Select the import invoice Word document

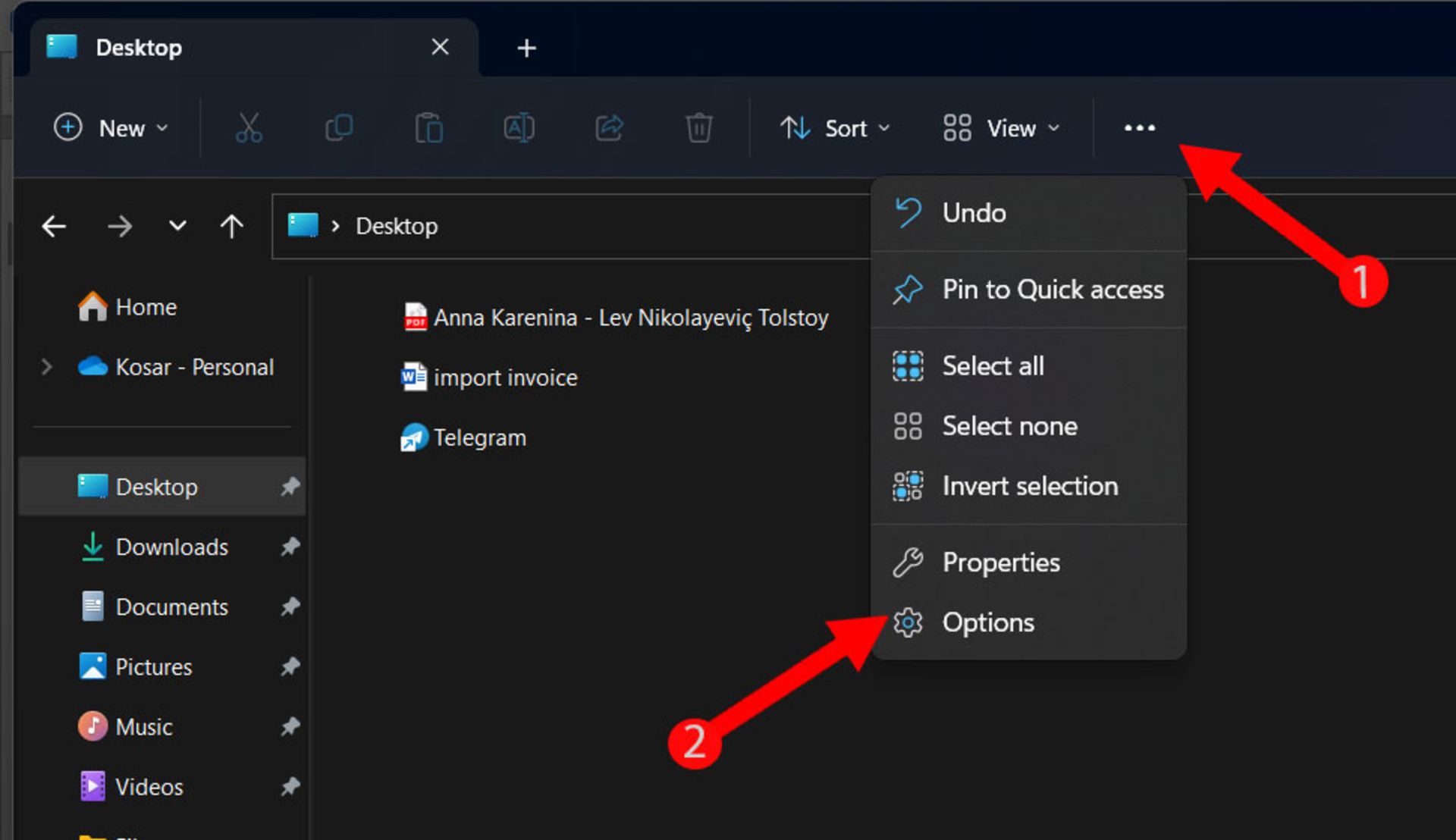489,378
